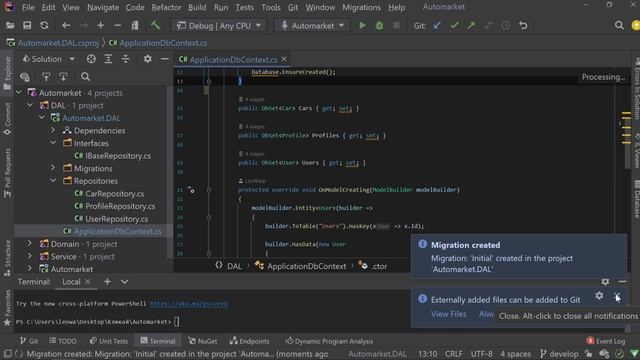Screen dimensions: 640x360
Task: Click the Git commit checkmark icon
Action: [454, 26]
